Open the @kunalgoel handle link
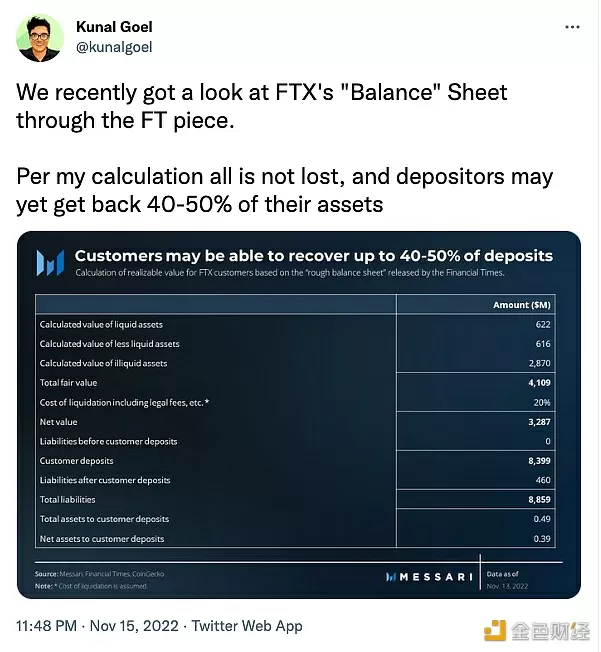The height and width of the screenshot is (652, 601). pos(114,47)
